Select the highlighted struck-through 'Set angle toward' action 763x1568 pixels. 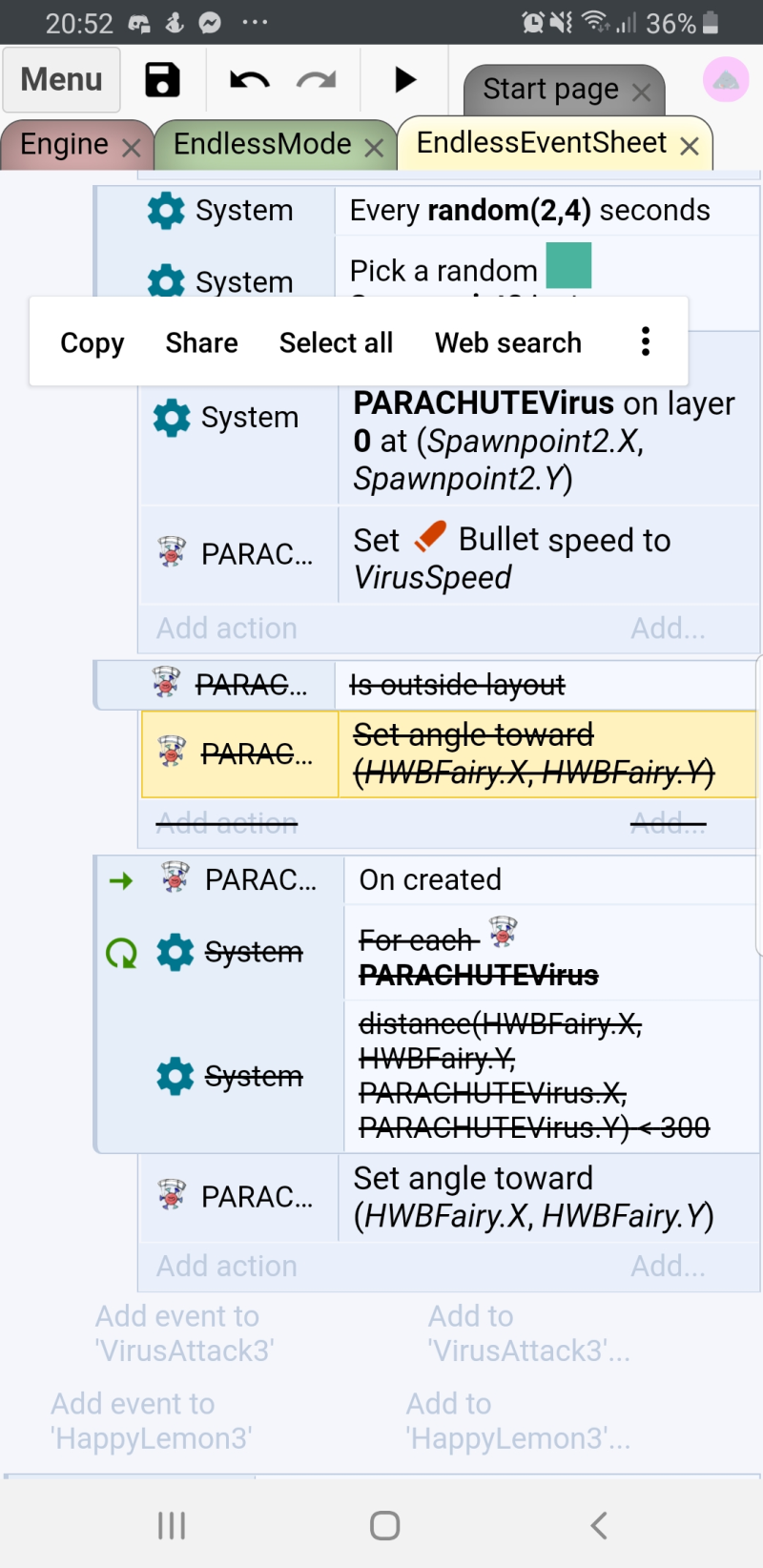pyautogui.click(x=534, y=753)
